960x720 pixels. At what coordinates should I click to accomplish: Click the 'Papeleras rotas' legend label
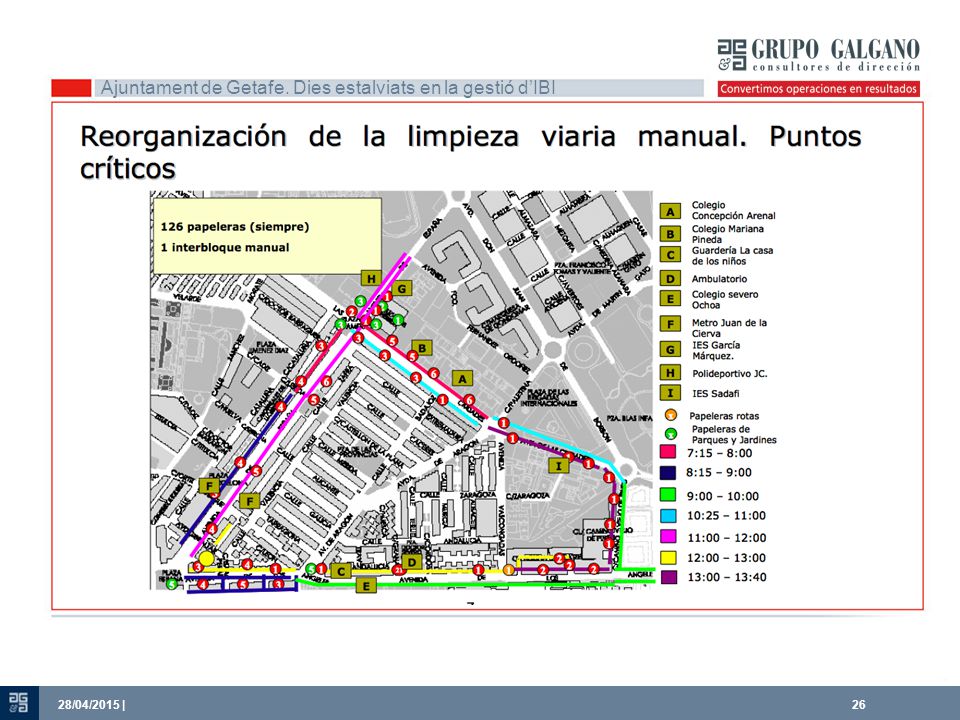[724, 416]
